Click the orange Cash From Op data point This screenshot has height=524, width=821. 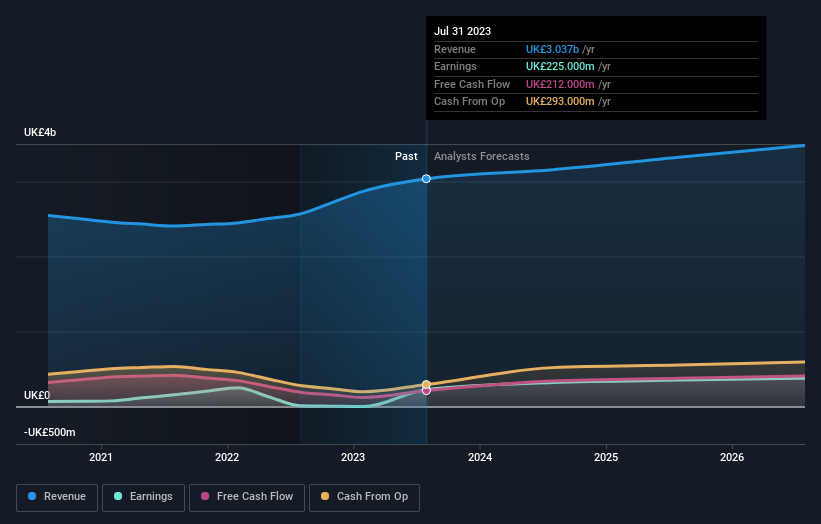426,384
